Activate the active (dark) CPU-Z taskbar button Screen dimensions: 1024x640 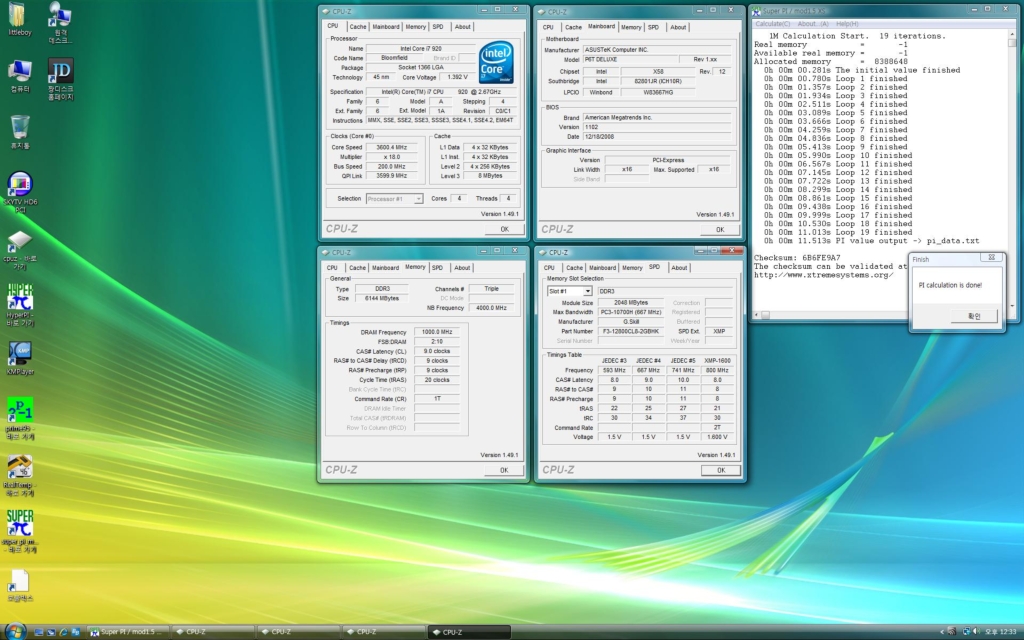[x=469, y=632]
